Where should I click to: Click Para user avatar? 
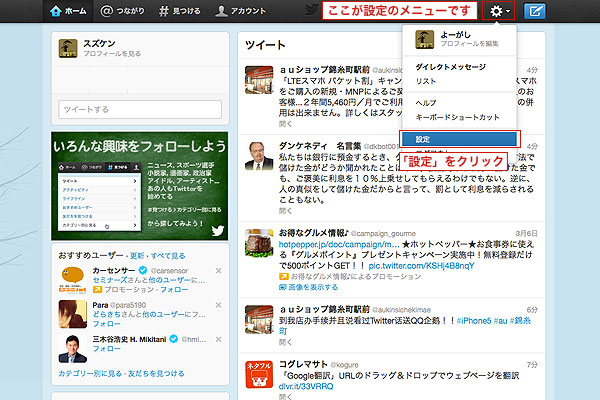tap(73, 314)
